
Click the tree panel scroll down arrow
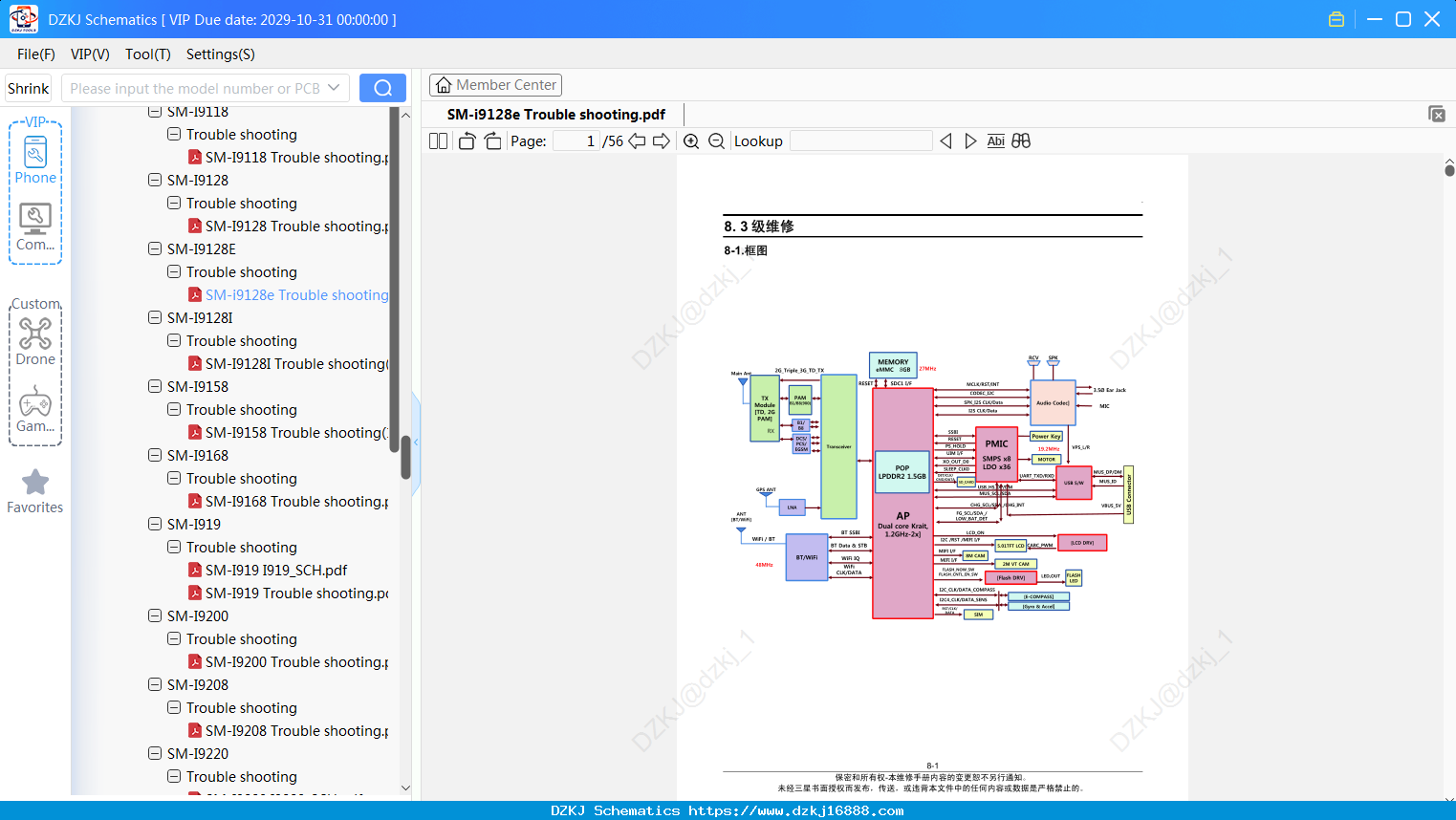pyautogui.click(x=405, y=788)
